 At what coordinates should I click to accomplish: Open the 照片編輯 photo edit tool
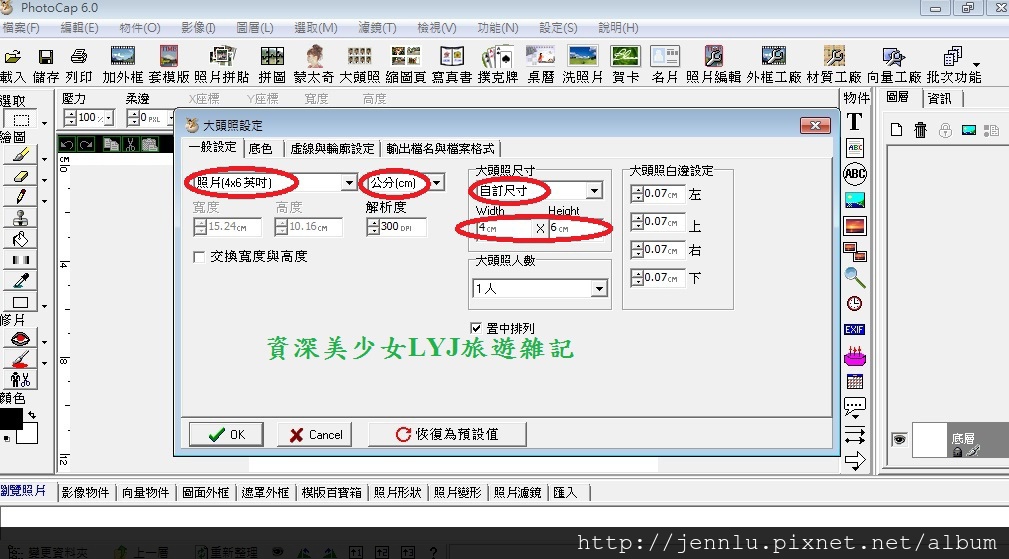[x=713, y=64]
